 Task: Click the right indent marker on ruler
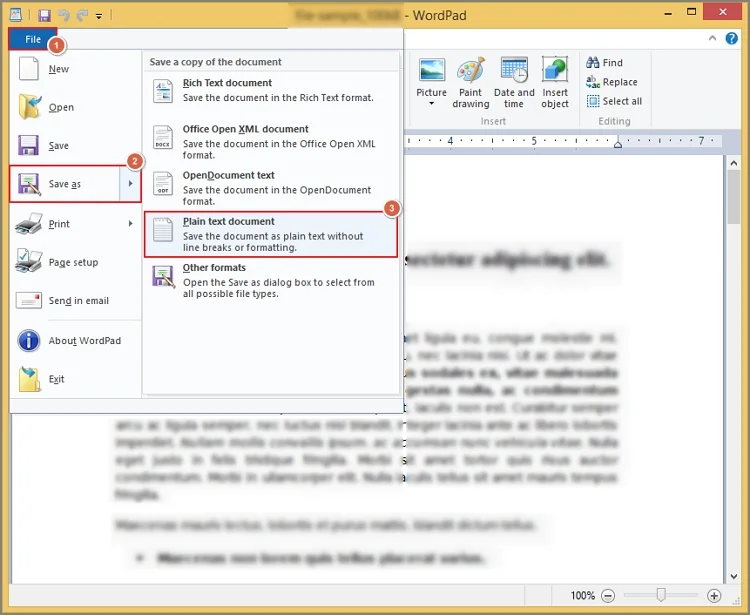tap(618, 143)
